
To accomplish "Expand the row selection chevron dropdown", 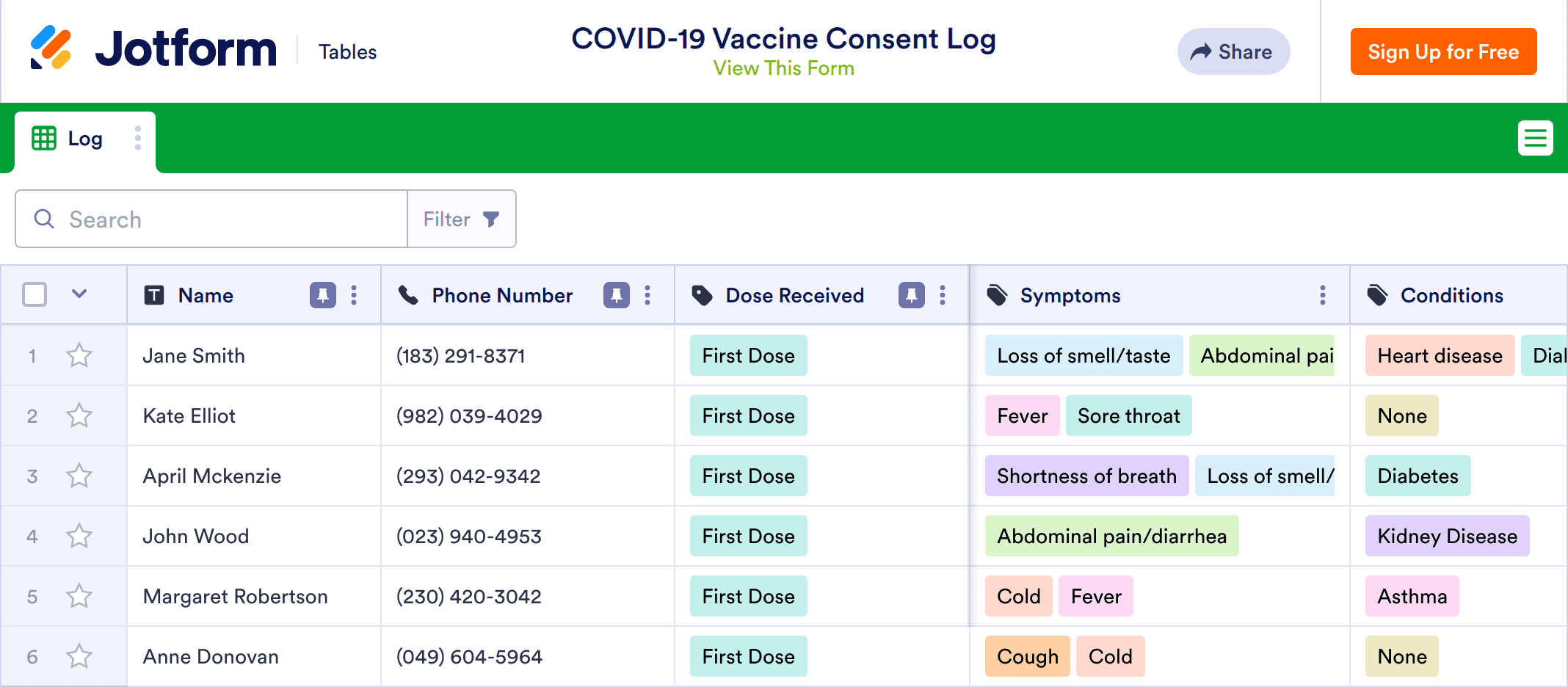I will point(79,294).
